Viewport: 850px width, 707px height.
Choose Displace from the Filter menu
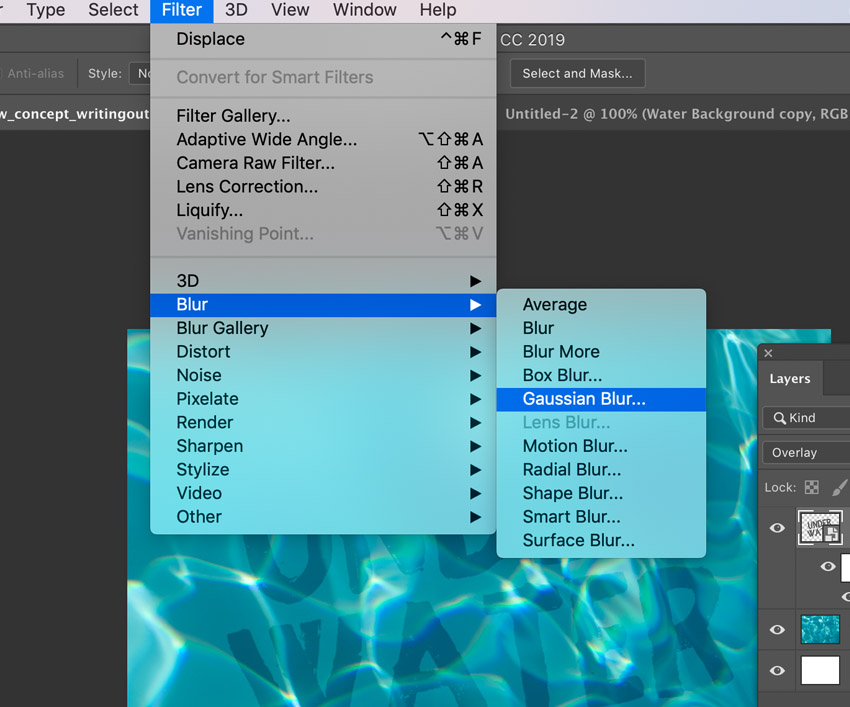click(x=323, y=39)
